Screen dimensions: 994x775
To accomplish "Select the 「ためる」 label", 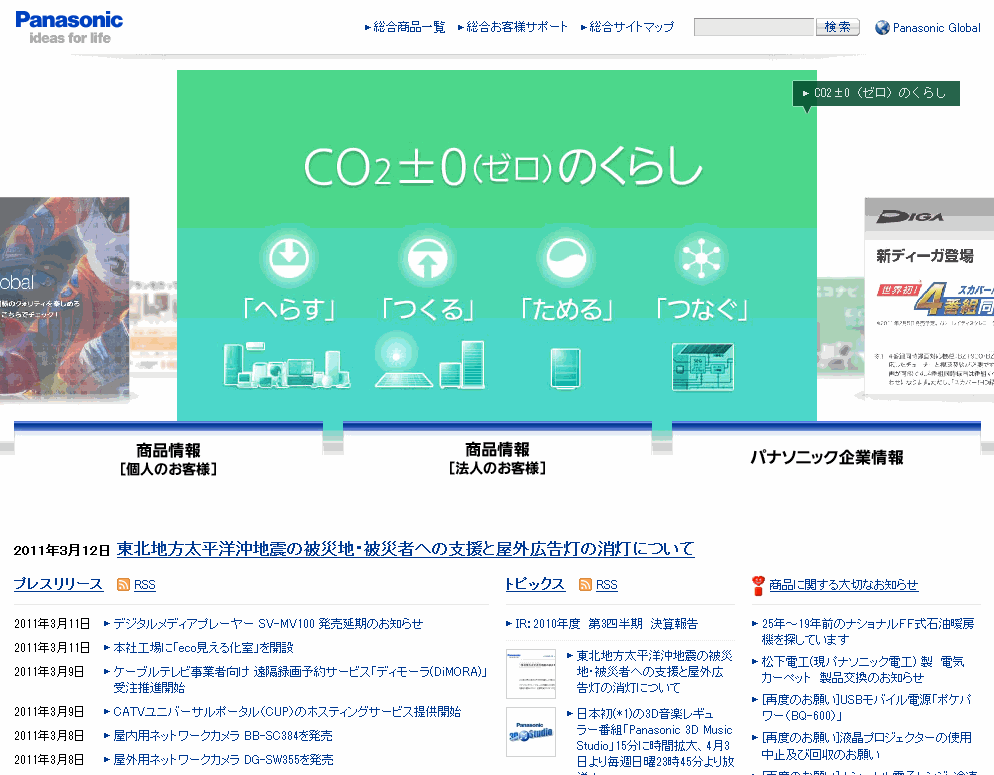I will coord(566,310).
